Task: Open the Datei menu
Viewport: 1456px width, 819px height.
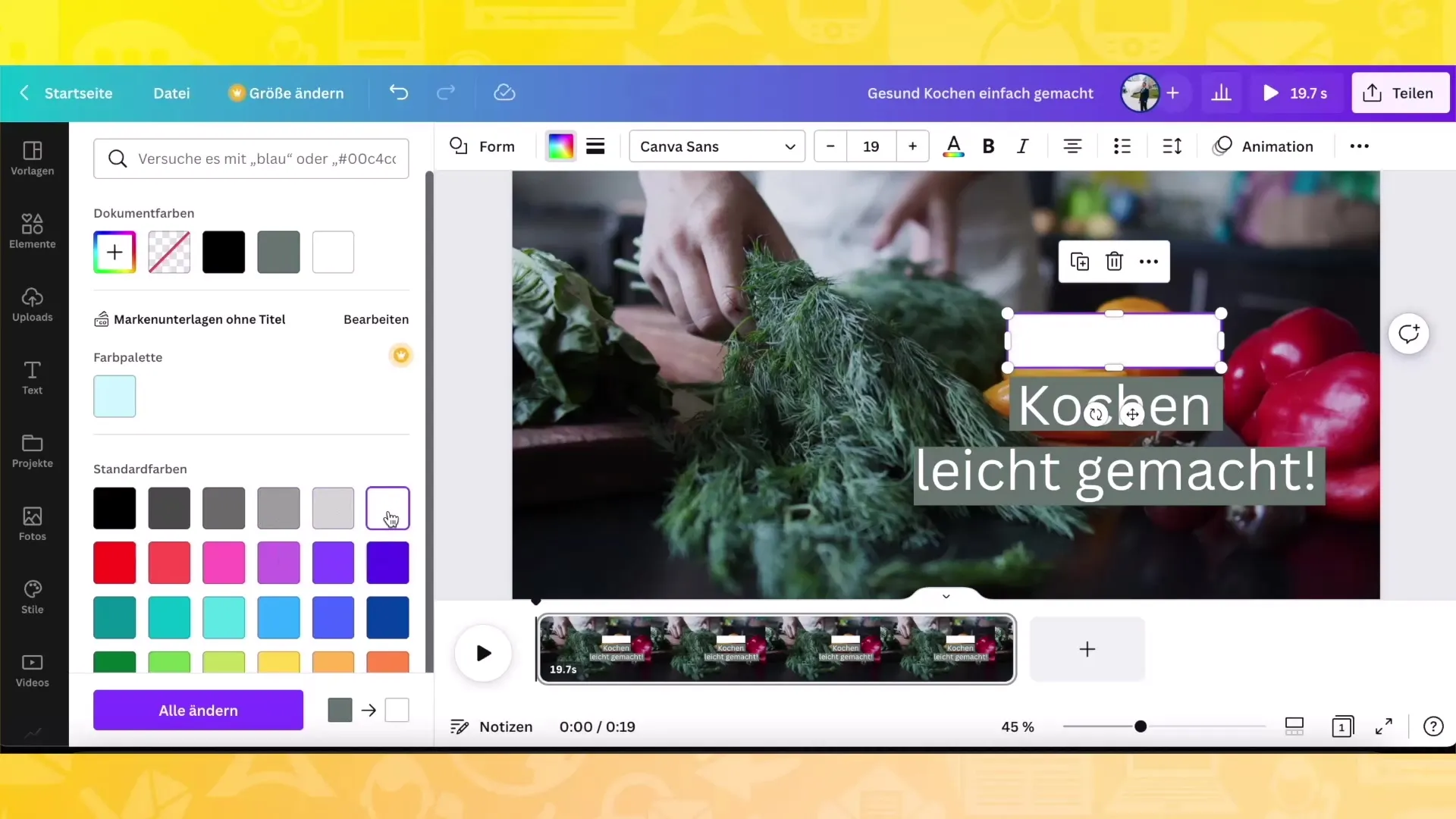Action: point(171,93)
